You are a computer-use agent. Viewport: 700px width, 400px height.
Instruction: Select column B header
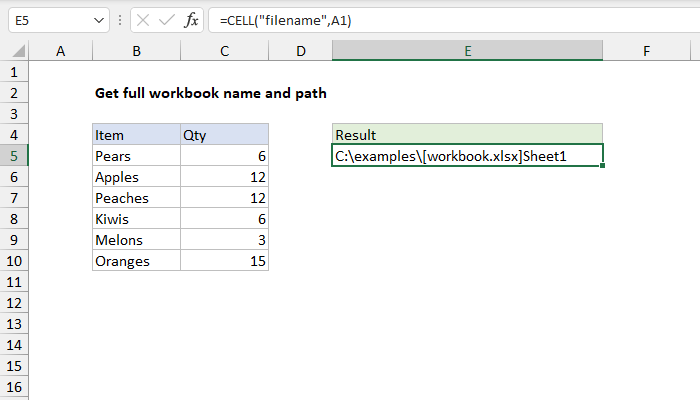[137, 51]
